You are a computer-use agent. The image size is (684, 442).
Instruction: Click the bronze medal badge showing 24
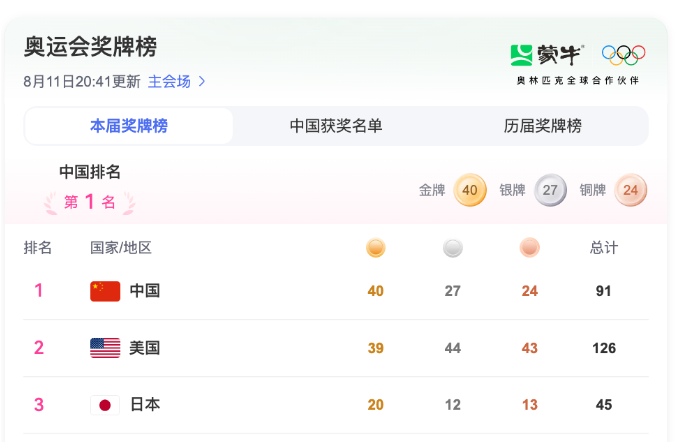tap(630, 190)
